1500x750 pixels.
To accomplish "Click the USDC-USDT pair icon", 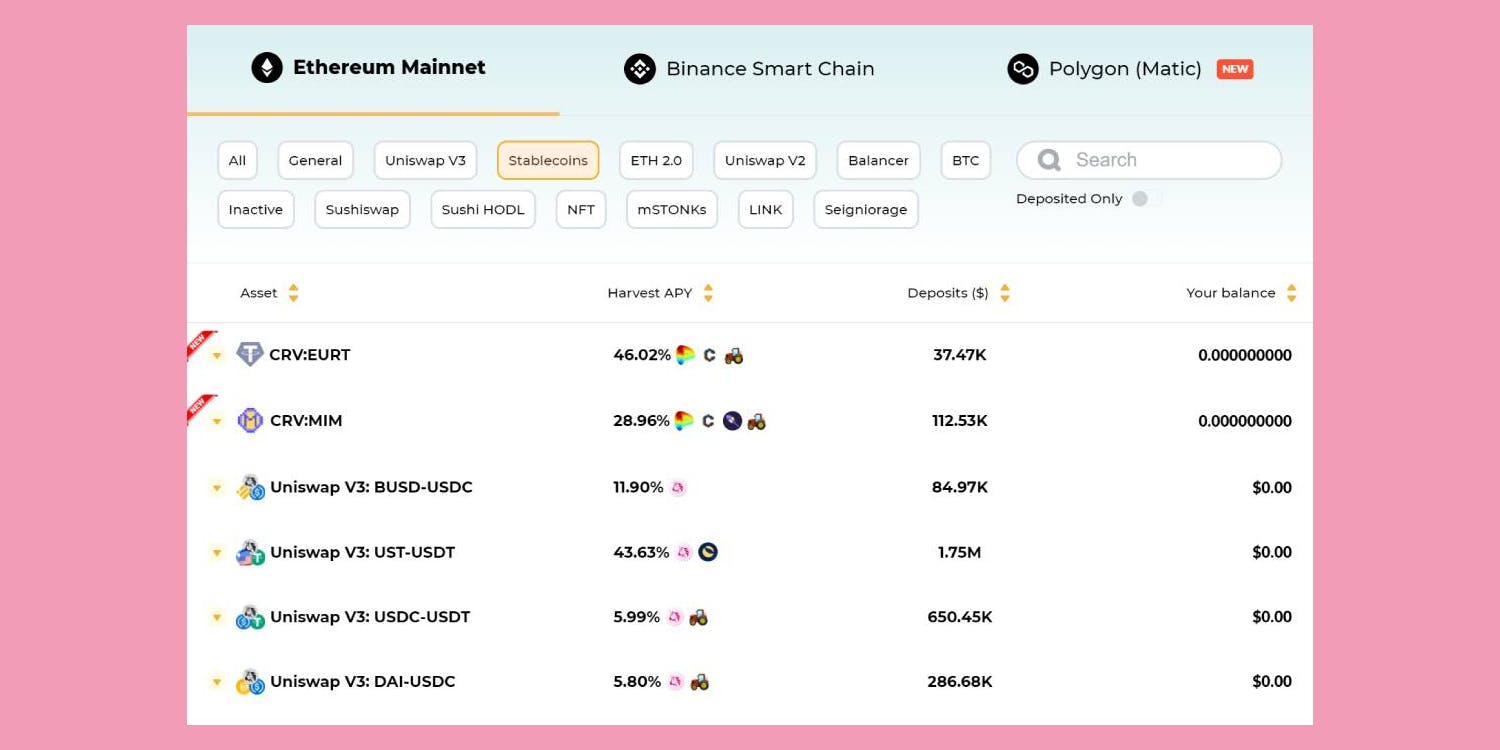I will [250, 617].
